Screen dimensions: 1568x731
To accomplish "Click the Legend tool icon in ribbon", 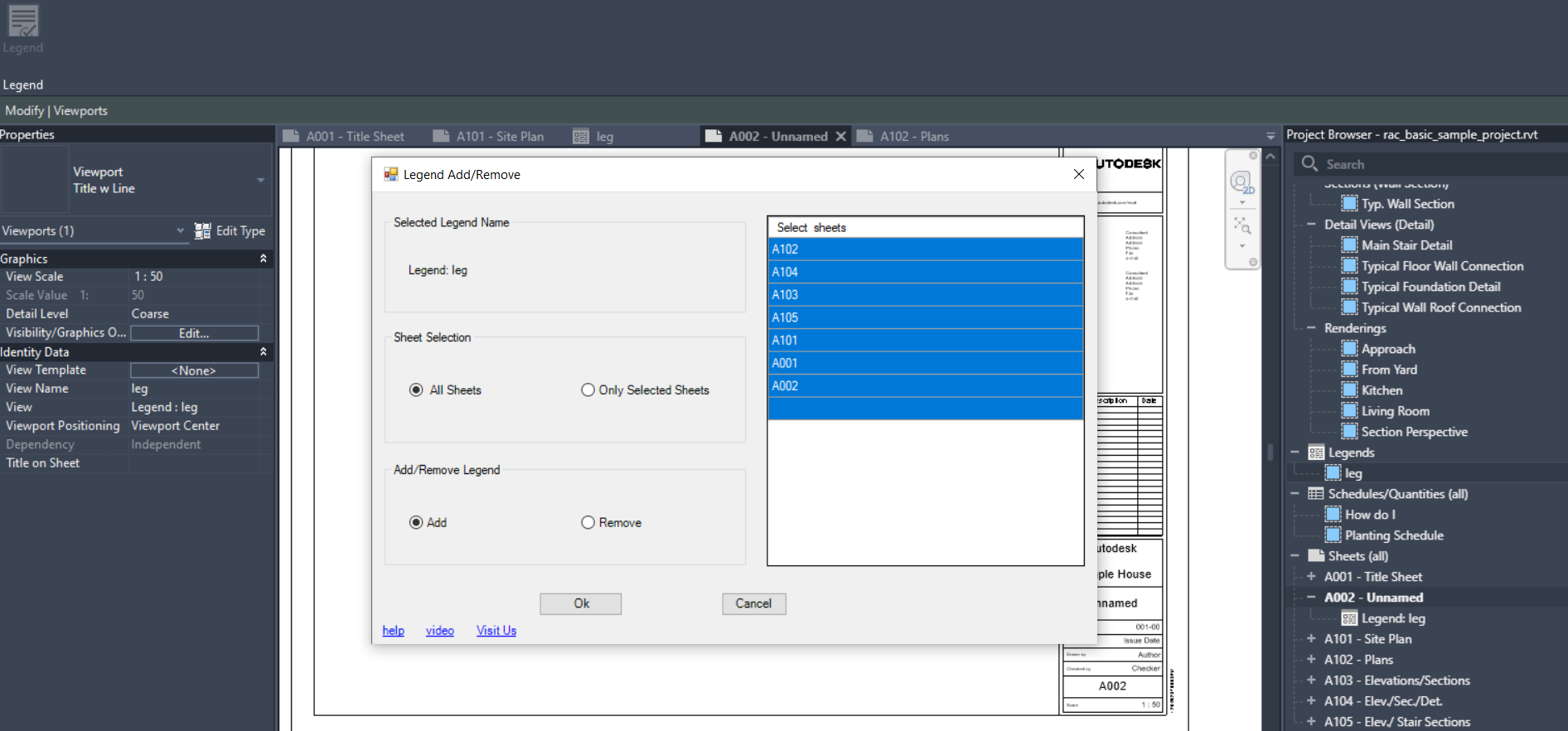I will point(23,22).
